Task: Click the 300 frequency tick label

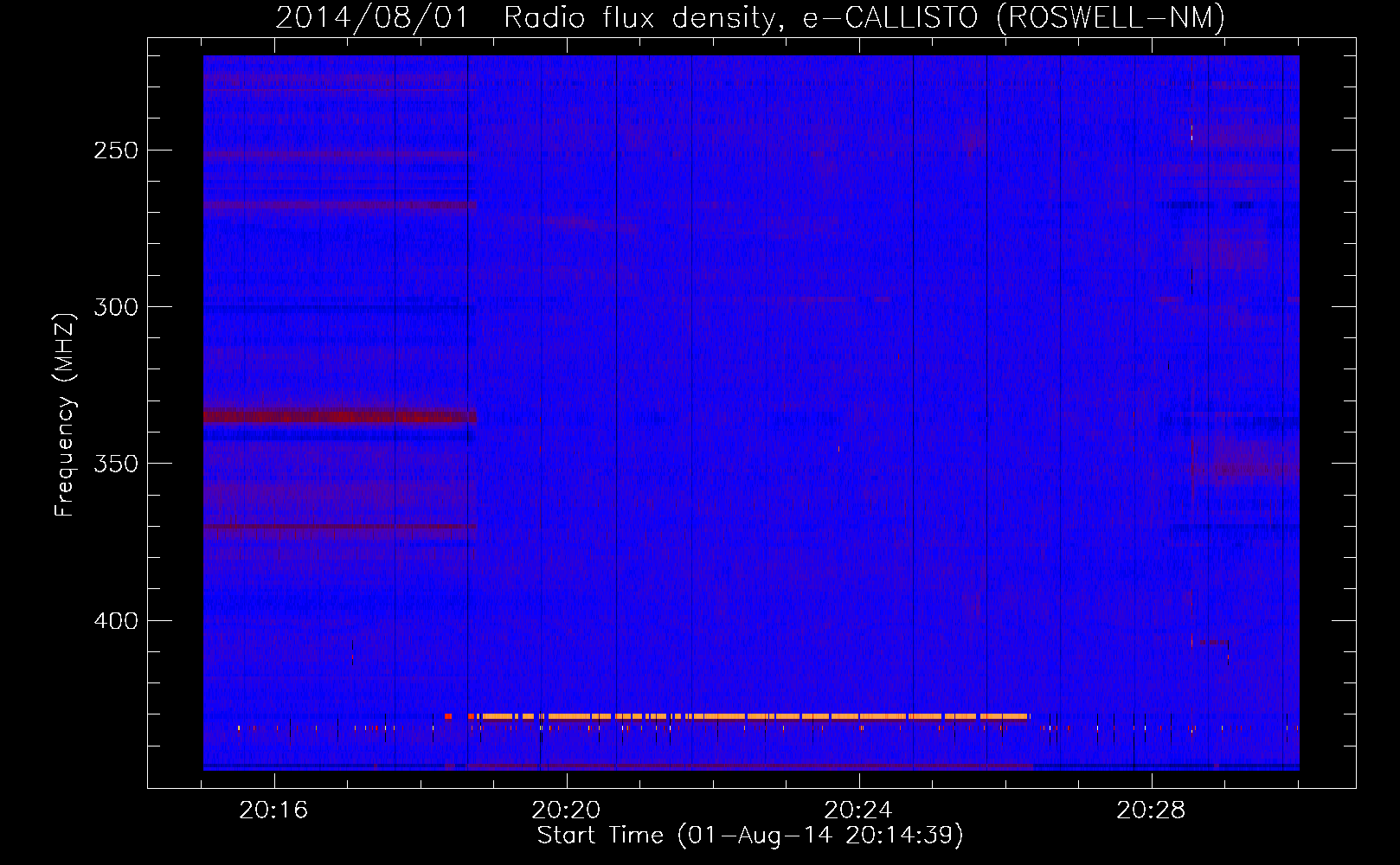Action: 116,307
